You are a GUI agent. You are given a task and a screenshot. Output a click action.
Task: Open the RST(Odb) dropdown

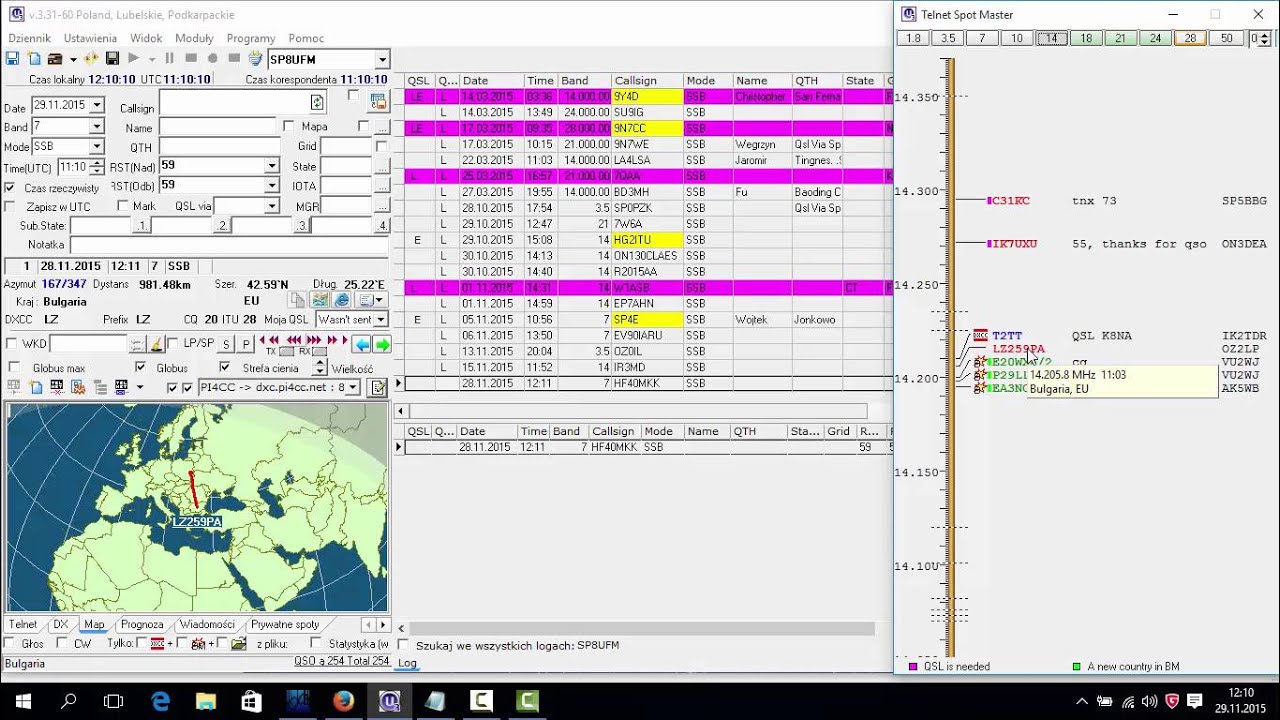[271, 185]
